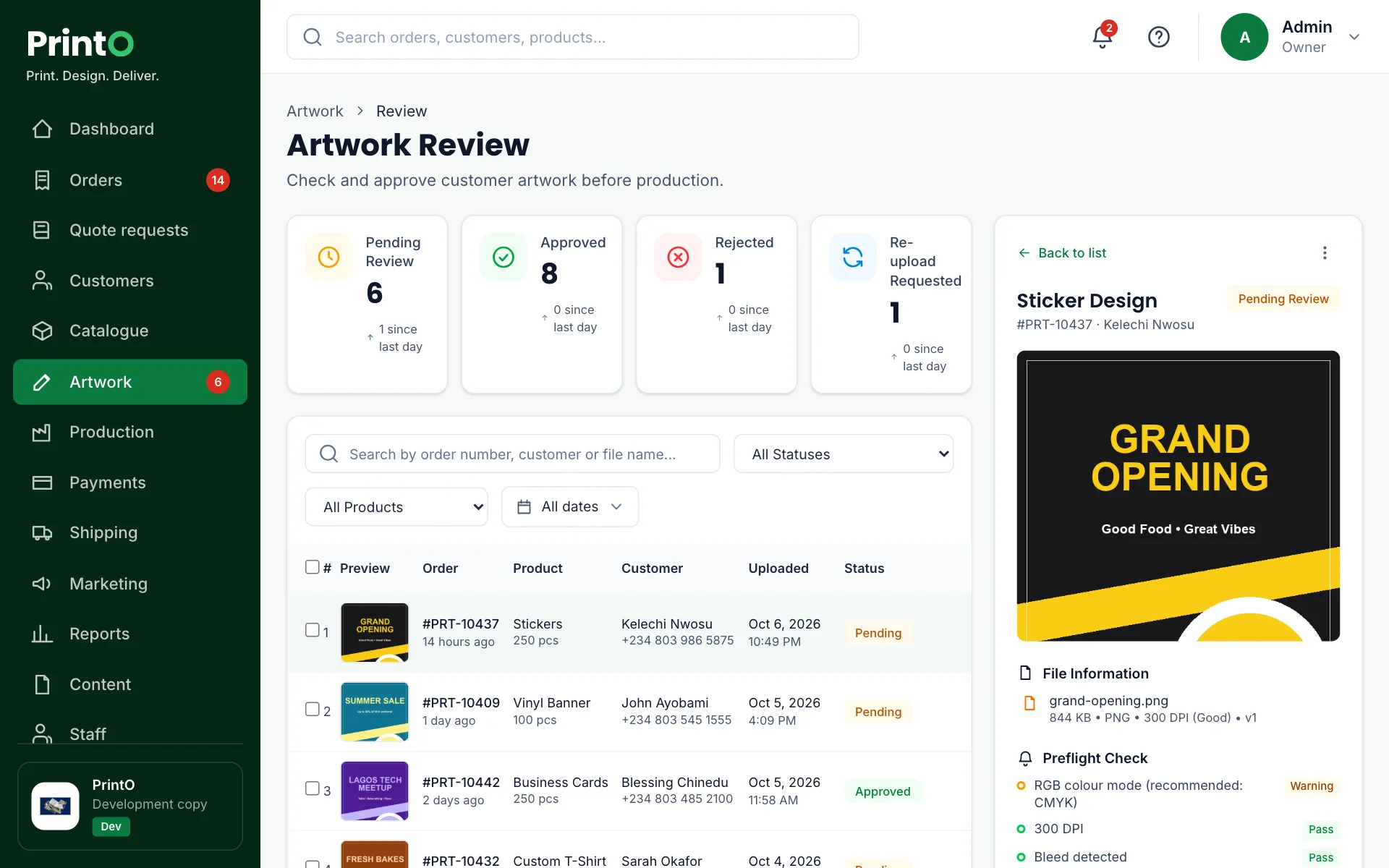Check the box for order #PRT-10409

[313, 709]
